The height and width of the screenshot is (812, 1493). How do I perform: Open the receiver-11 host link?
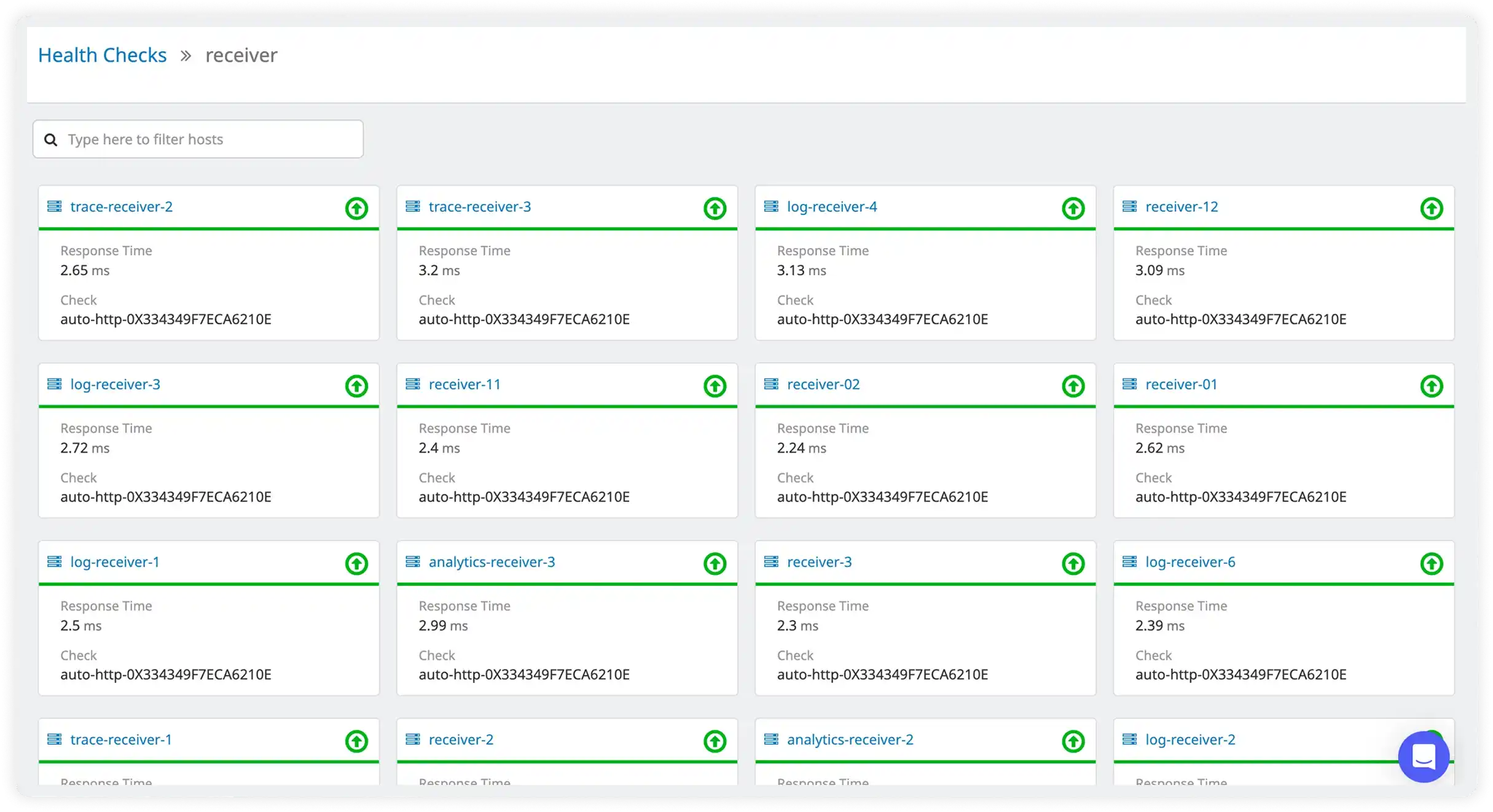464,385
